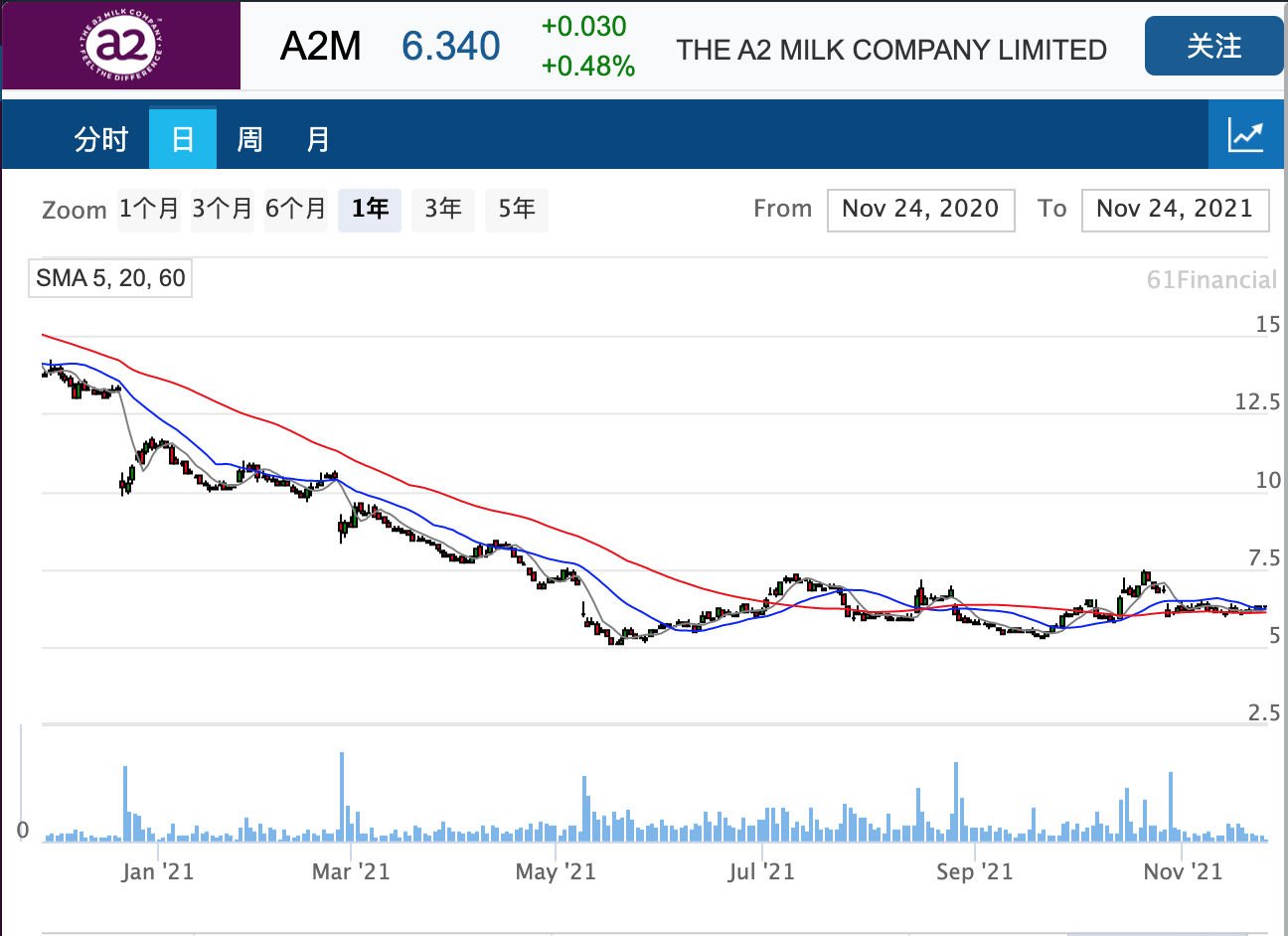Image resolution: width=1288 pixels, height=936 pixels.
Task: Click the tallest volume bar in March '21
Action: (342, 797)
